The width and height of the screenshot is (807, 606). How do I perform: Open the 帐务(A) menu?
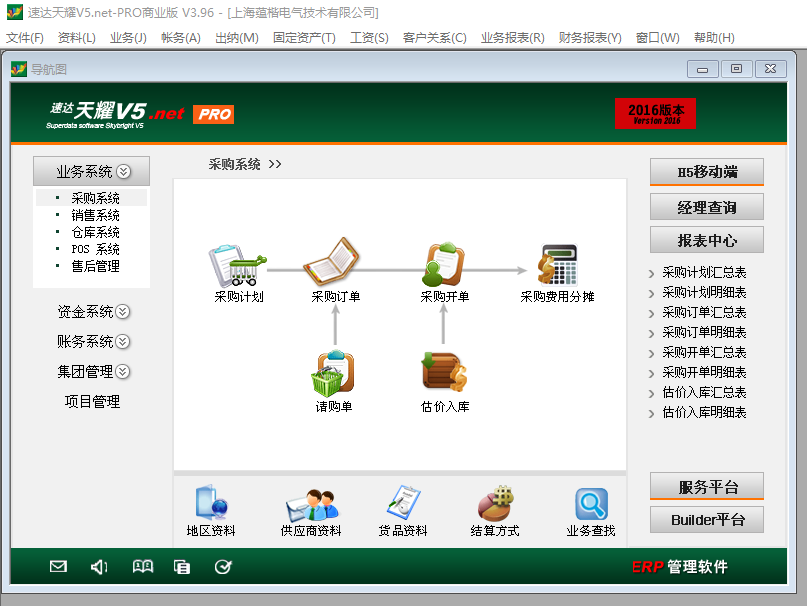point(181,38)
